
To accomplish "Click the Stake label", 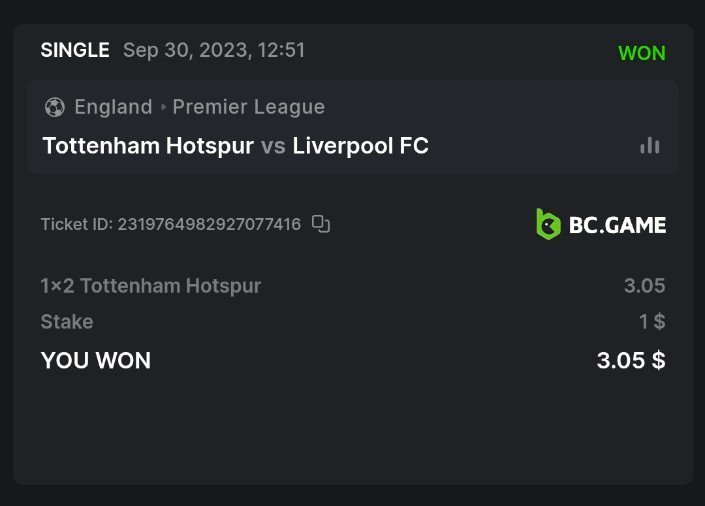I will 67,322.
